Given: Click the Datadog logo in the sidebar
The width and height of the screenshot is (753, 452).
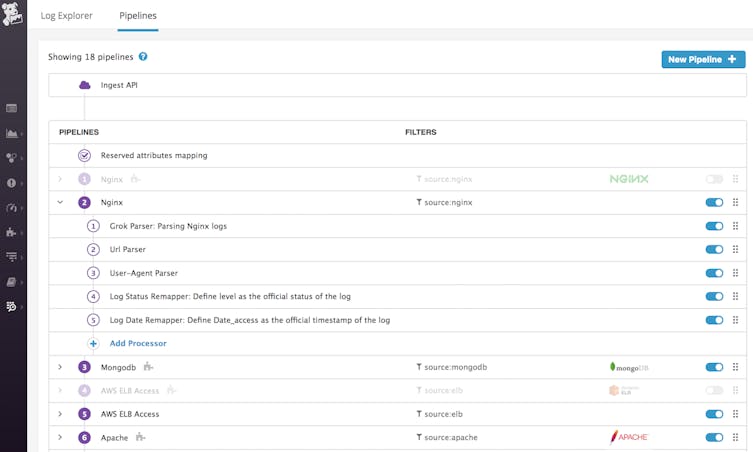Looking at the screenshot, I should point(13,16).
